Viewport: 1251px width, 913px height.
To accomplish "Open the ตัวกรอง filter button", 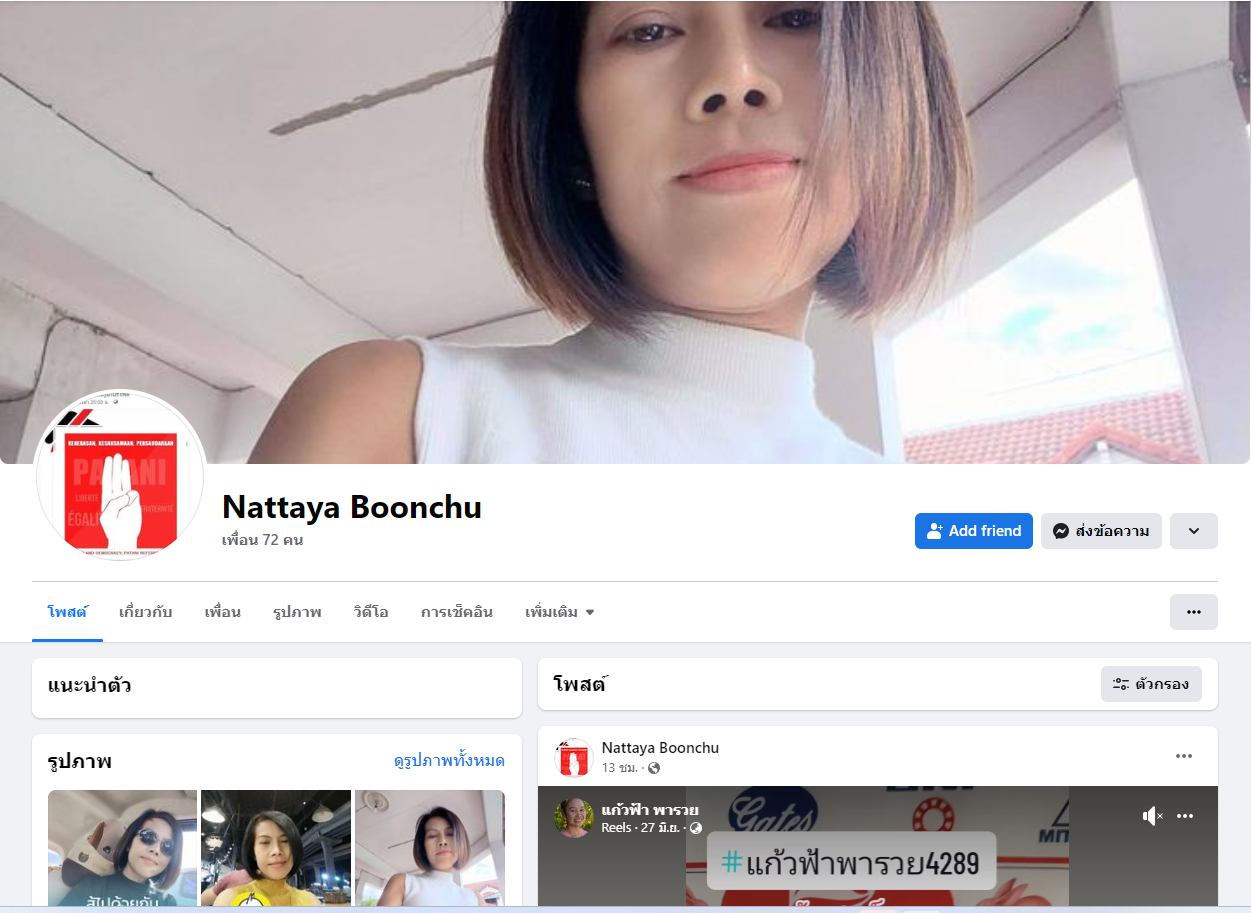I will (x=1151, y=684).
